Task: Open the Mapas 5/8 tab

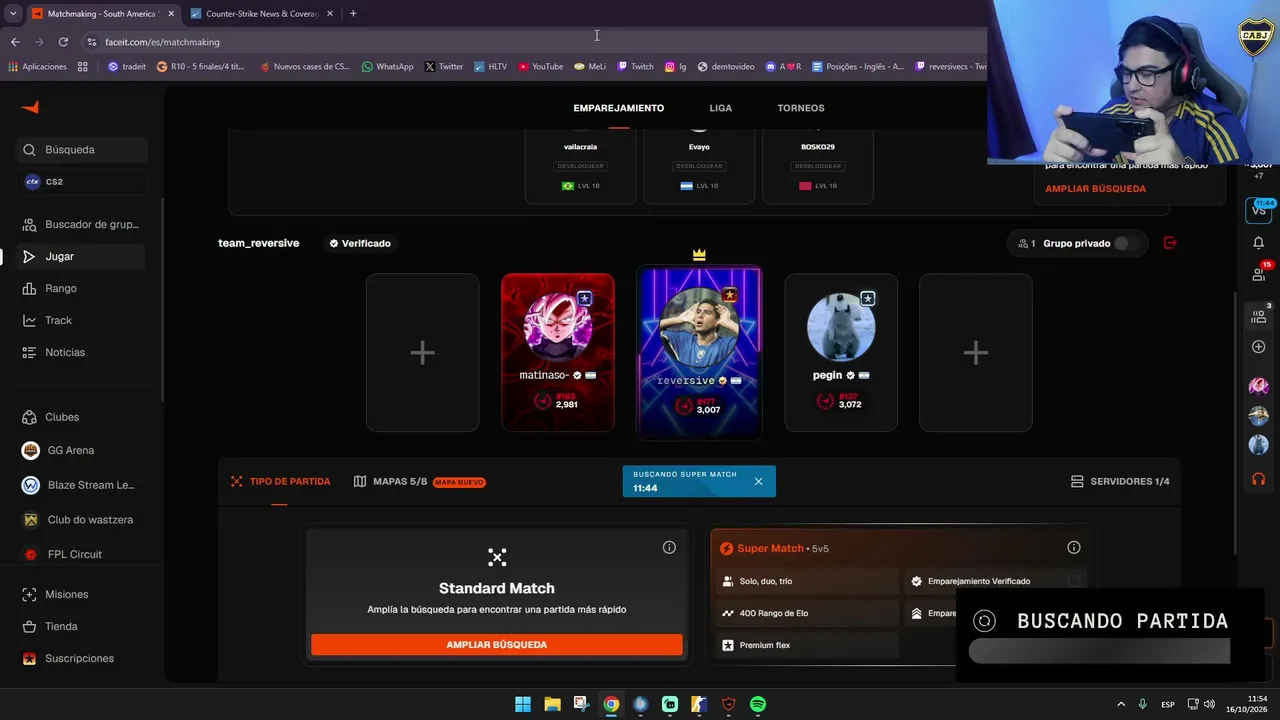Action: click(x=419, y=481)
